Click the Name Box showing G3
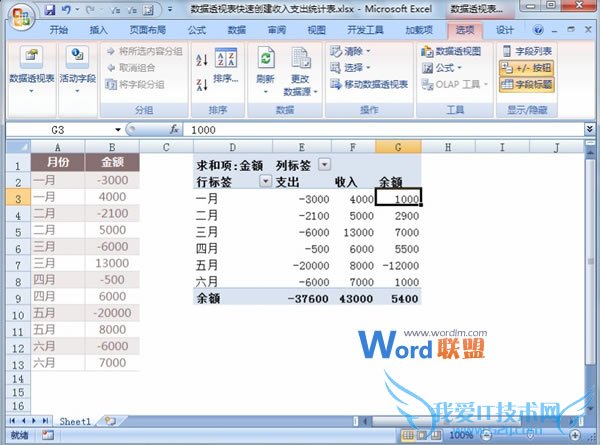Viewport: 600px width, 445px height. pyautogui.click(x=59, y=130)
